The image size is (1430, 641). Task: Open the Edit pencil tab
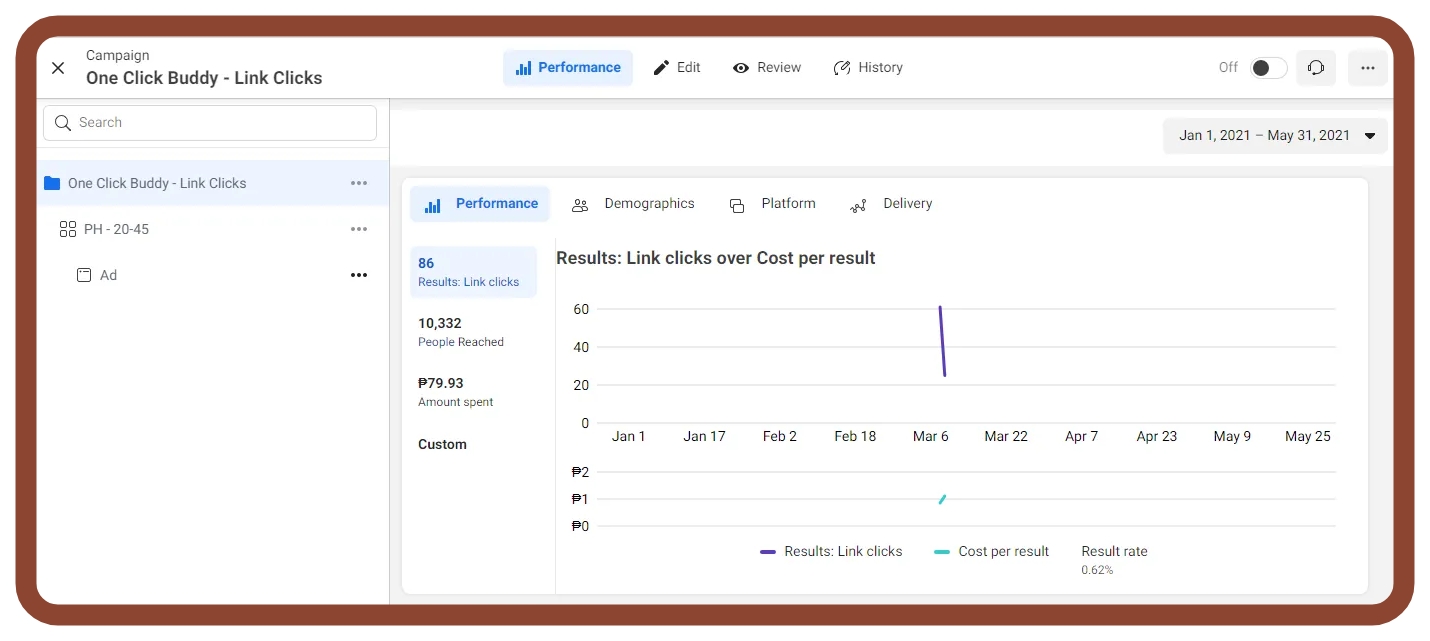pos(677,68)
